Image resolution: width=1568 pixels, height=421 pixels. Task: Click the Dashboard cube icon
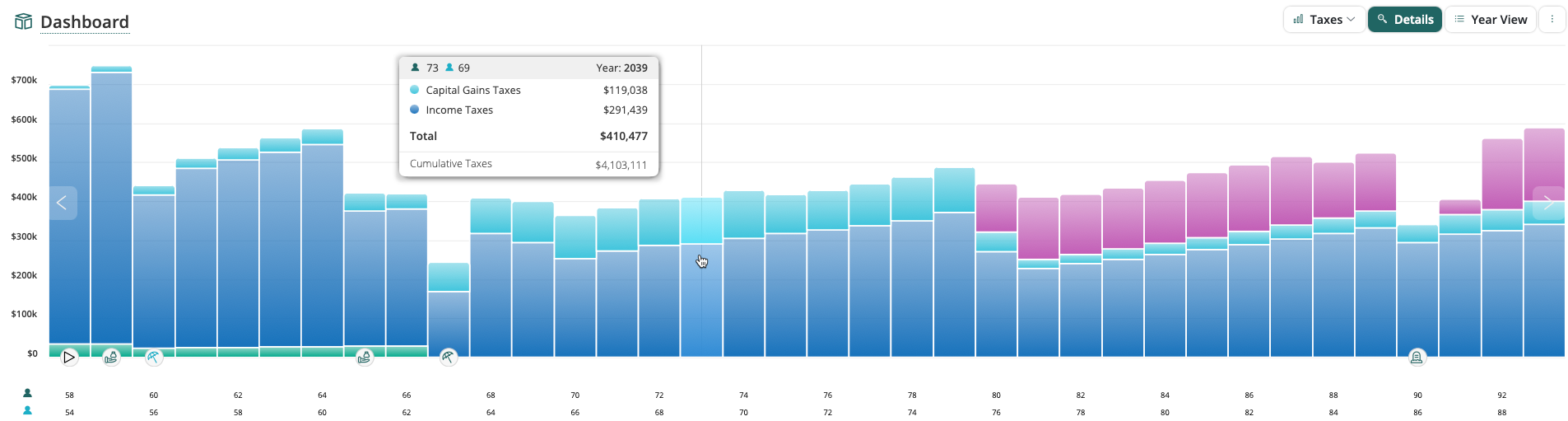[23, 21]
